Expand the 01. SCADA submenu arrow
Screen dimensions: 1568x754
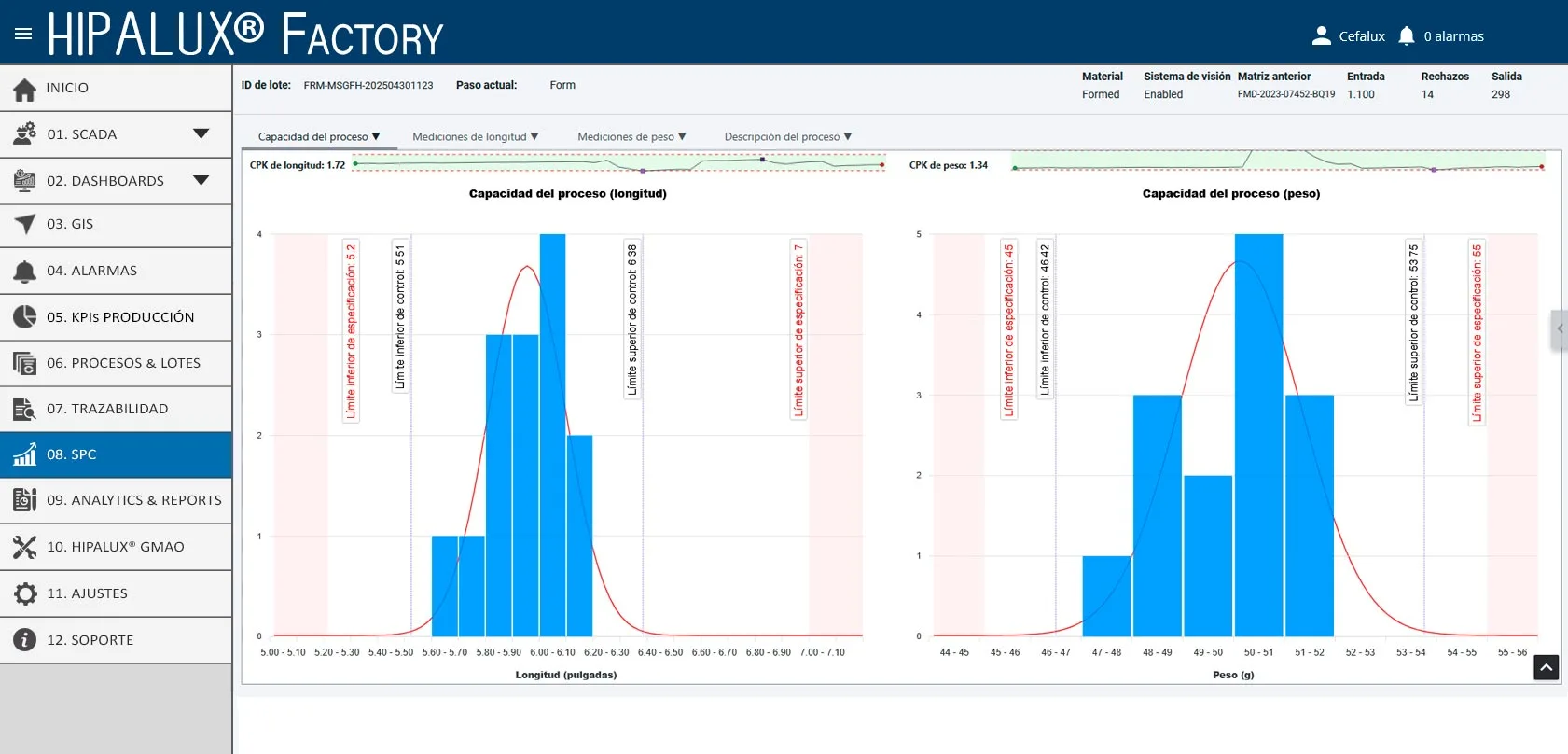201,133
